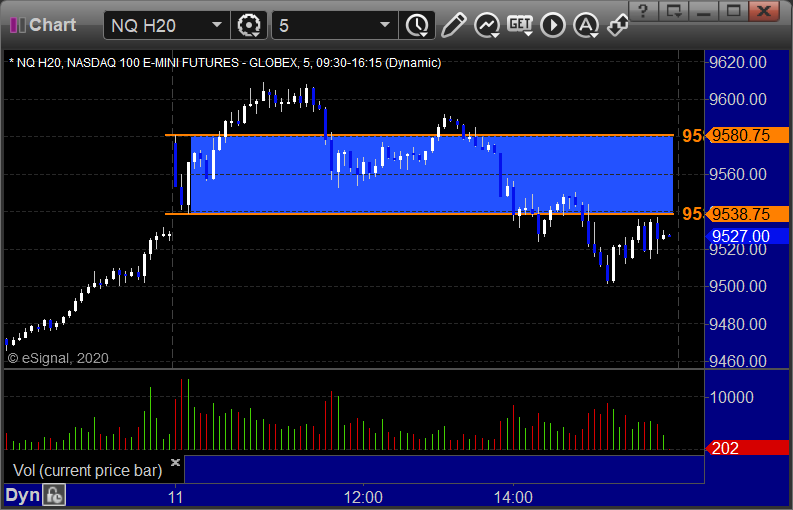Expand the interval dropdown arrow
Viewport: 793px width, 510px height.
[385, 25]
